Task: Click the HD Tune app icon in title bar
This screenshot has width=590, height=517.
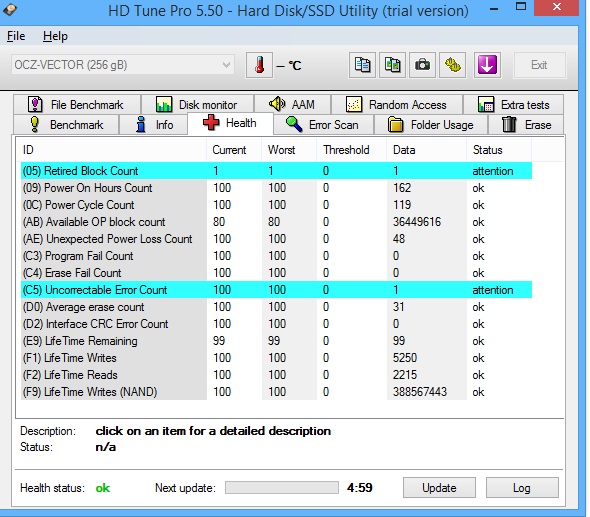Action: (10, 10)
